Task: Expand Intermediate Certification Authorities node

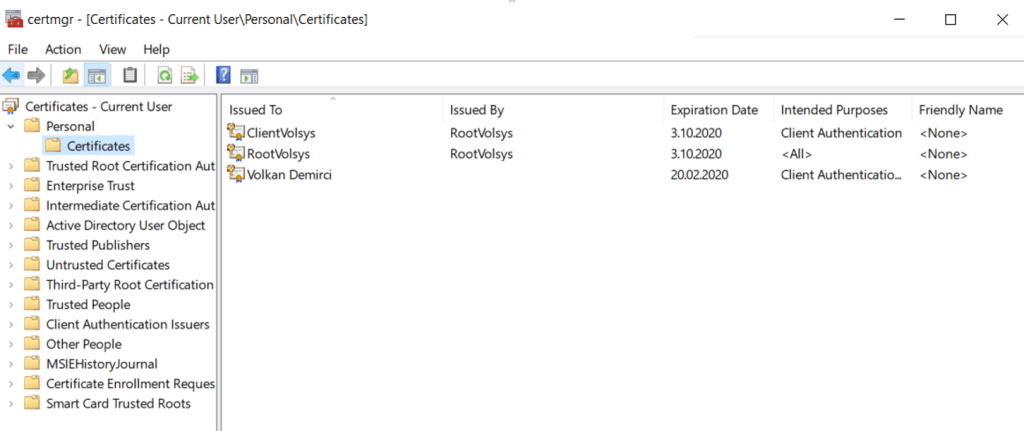Action: (10, 206)
